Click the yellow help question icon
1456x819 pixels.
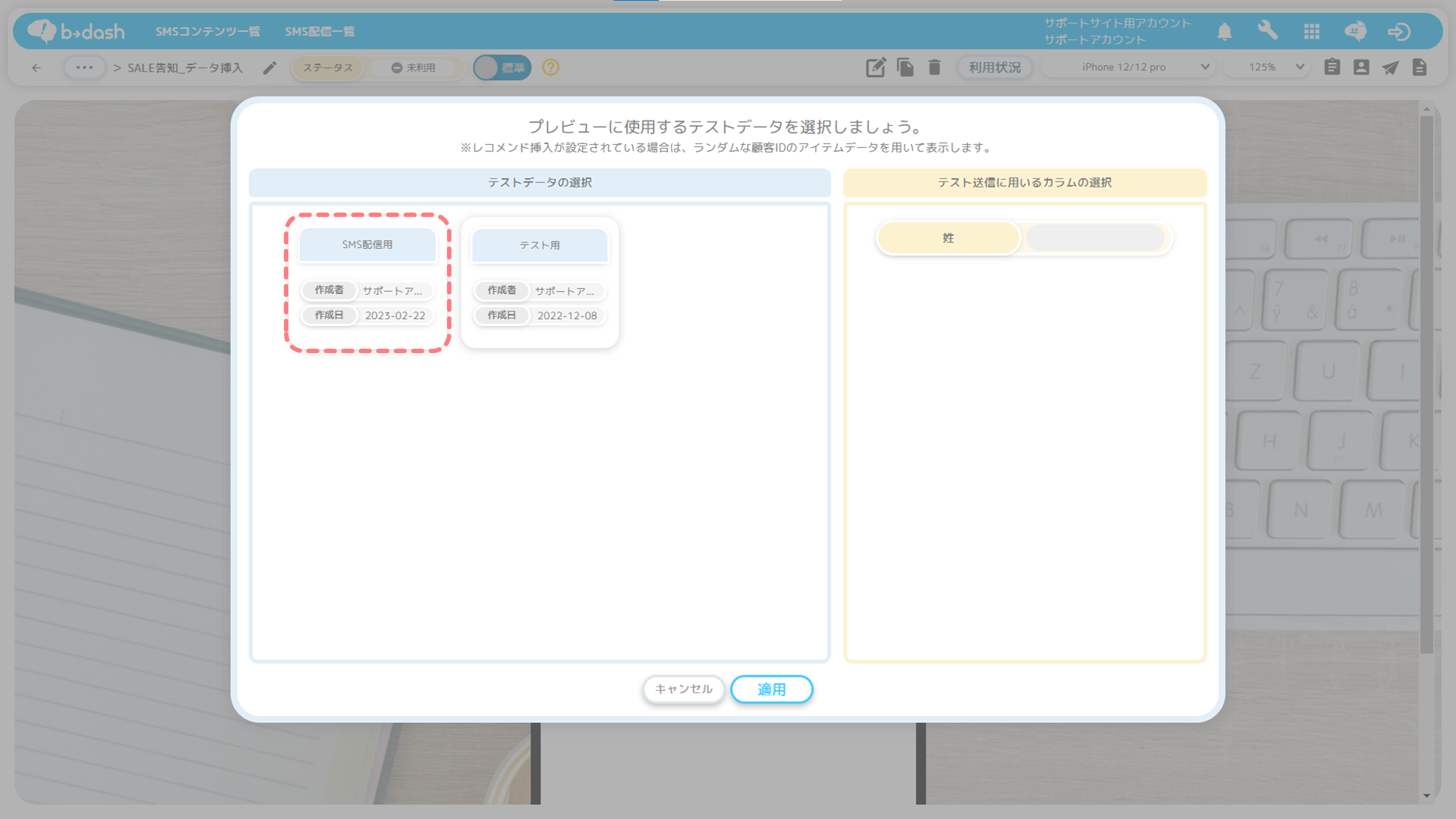[x=551, y=68]
